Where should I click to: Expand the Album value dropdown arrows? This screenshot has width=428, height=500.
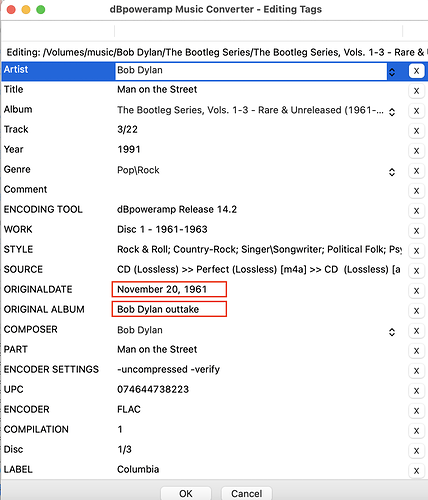tap(392, 112)
